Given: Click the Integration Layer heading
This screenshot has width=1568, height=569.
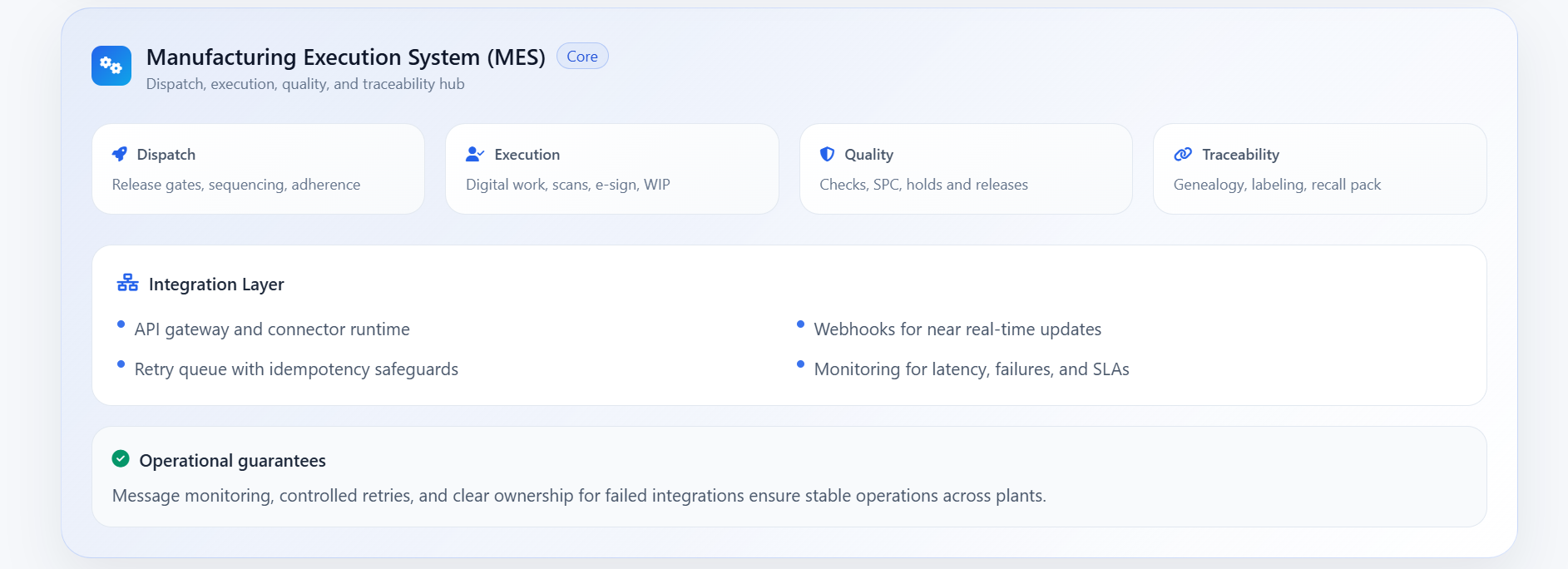Looking at the screenshot, I should pos(216,284).
